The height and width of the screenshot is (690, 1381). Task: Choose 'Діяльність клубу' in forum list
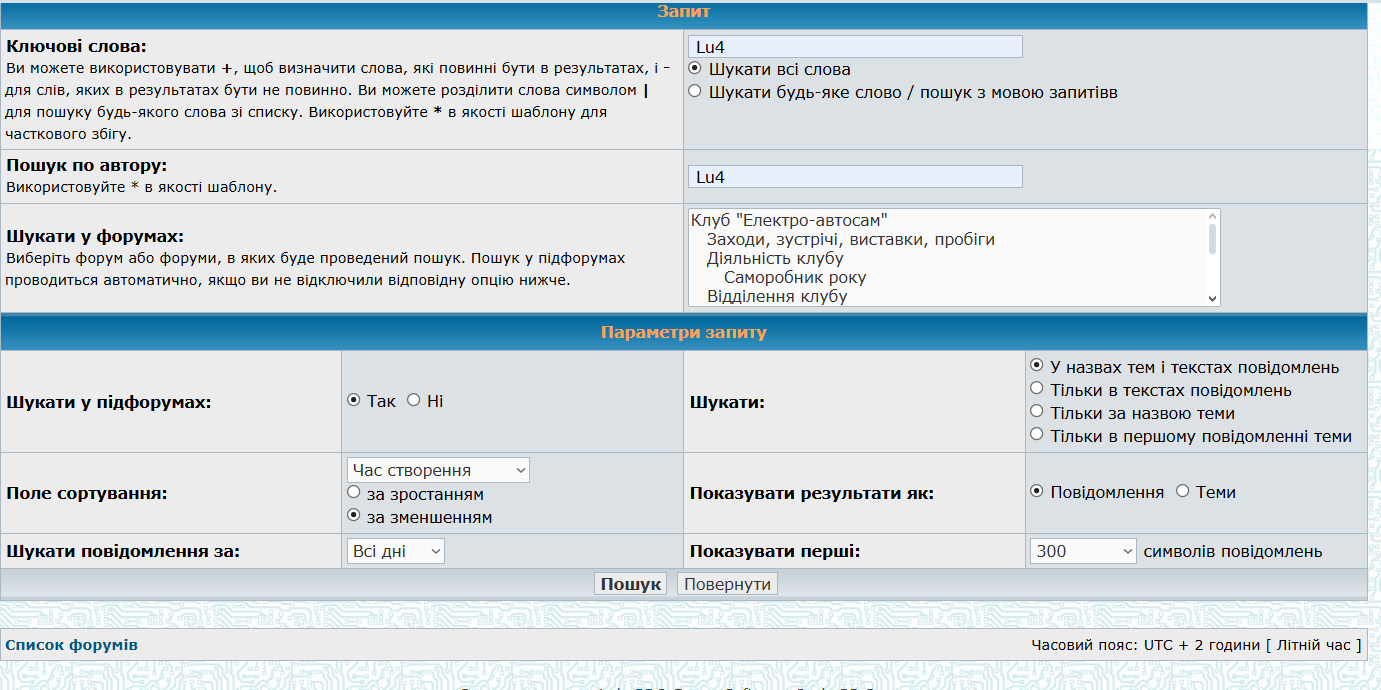tap(775, 259)
